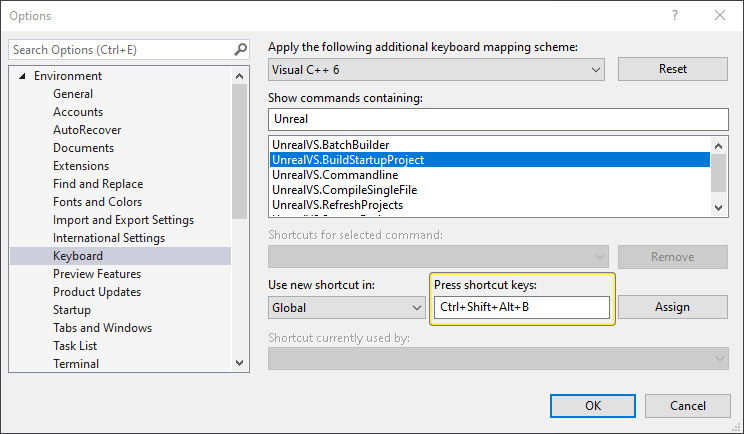Click the Reset button
This screenshot has height=434, width=744.
(x=672, y=69)
